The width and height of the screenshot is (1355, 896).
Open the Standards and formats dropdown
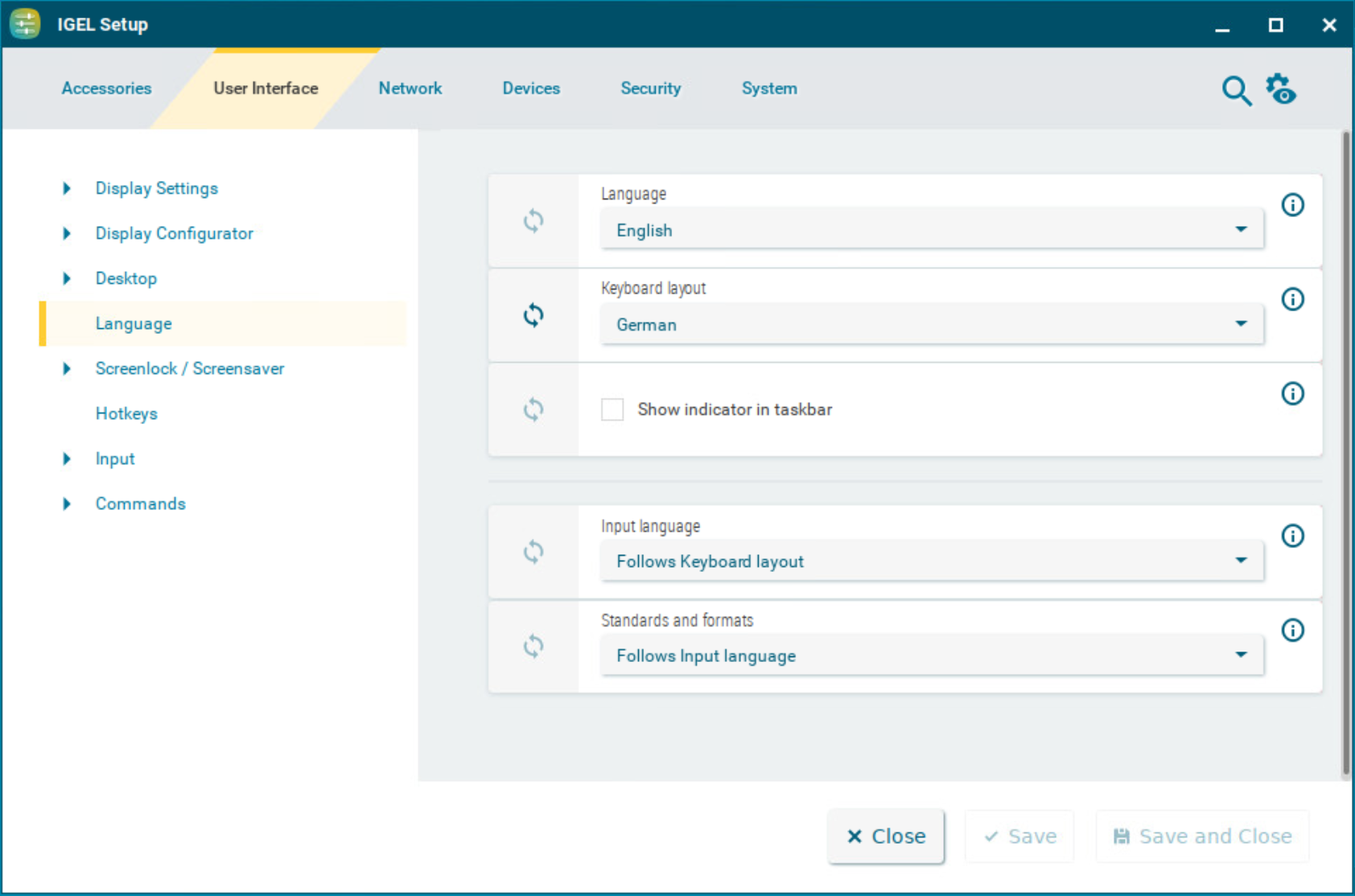pos(931,656)
